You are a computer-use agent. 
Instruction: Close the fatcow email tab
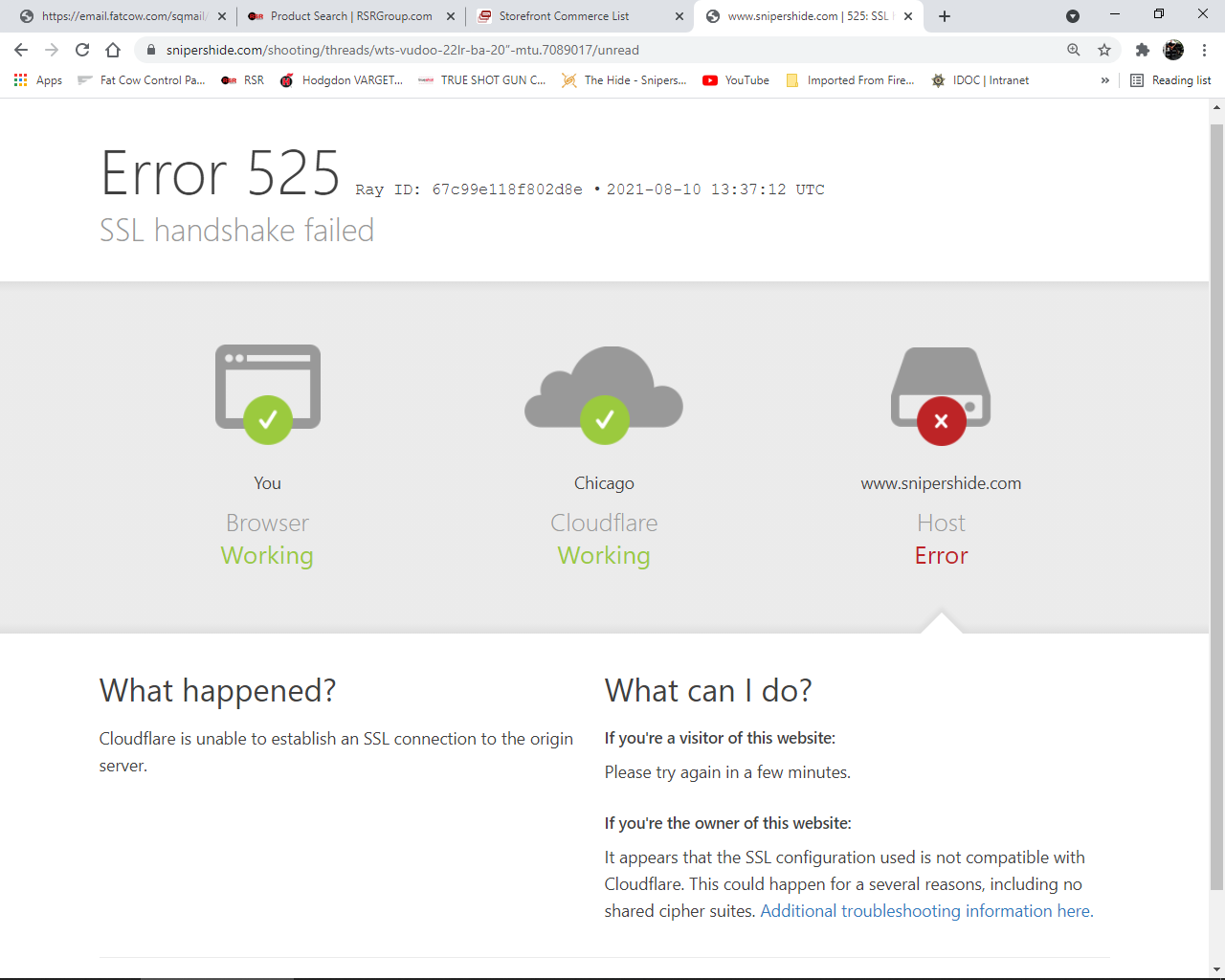pyautogui.click(x=222, y=16)
